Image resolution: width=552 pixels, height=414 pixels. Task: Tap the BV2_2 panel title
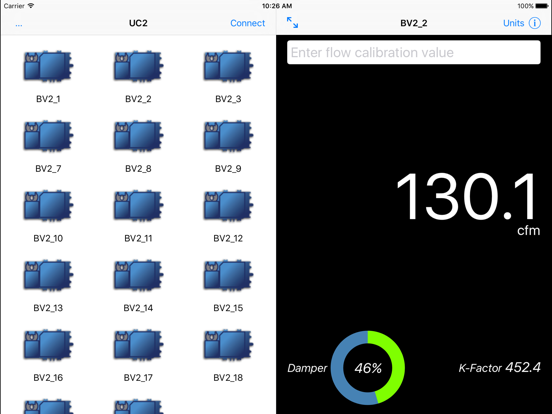(x=414, y=23)
